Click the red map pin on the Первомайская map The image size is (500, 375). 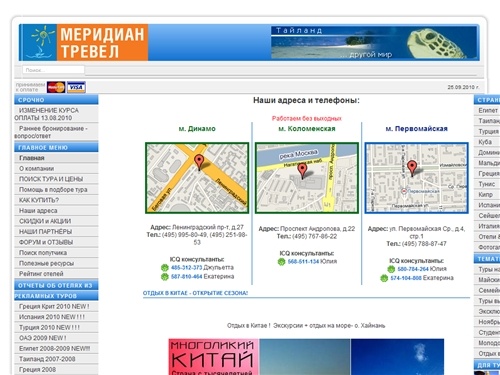[412, 168]
